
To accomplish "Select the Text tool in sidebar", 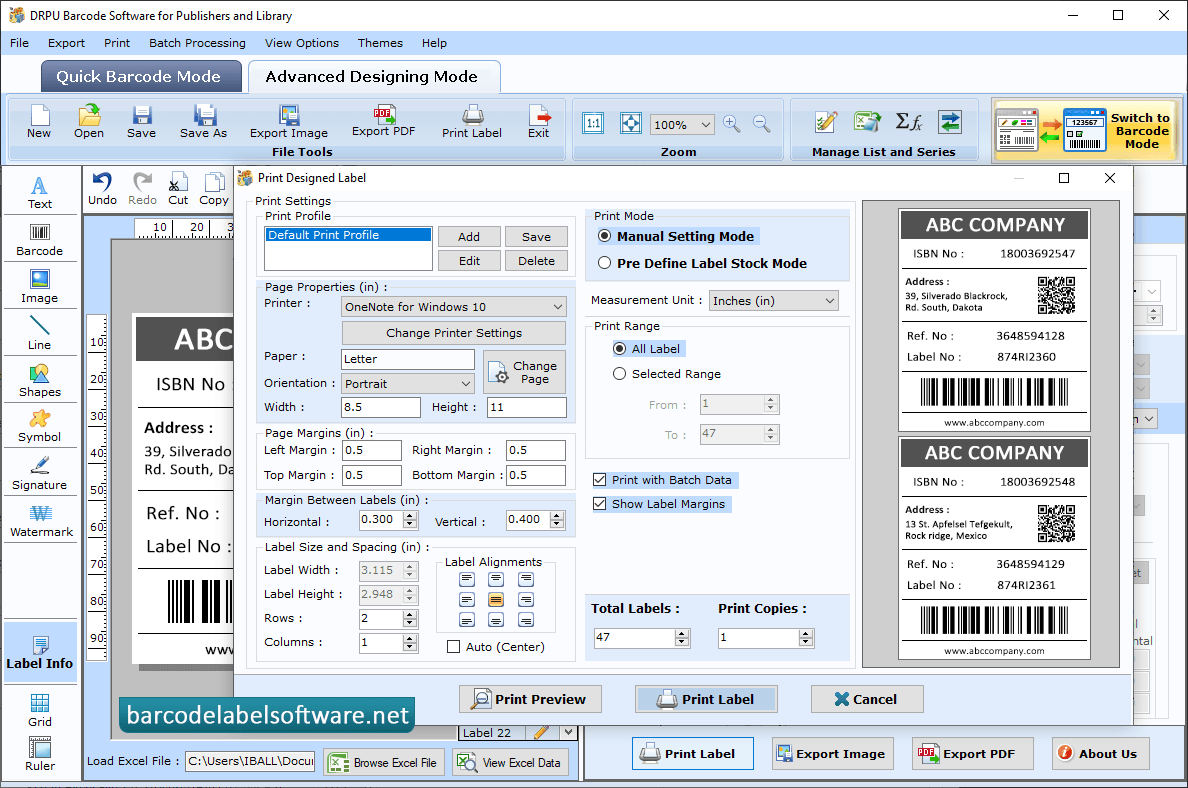I will click(x=39, y=192).
